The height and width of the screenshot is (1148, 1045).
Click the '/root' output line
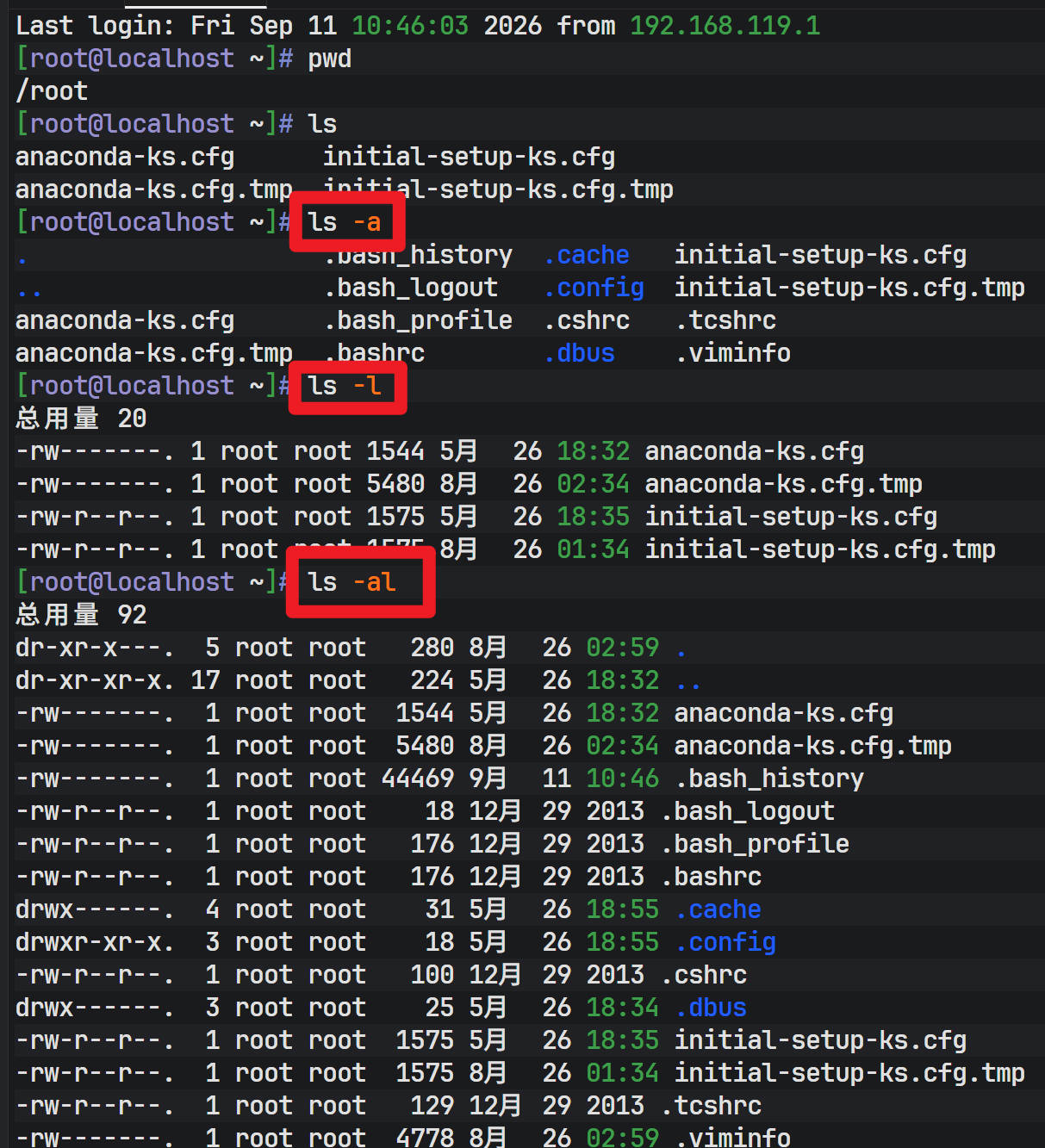[x=52, y=91]
